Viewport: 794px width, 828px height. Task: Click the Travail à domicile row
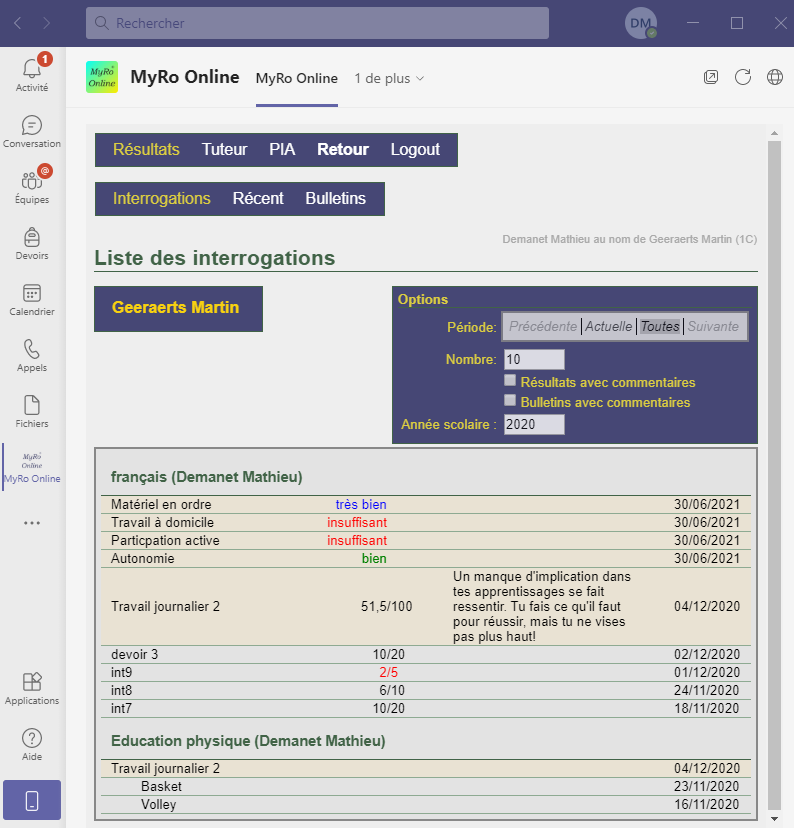[426, 522]
